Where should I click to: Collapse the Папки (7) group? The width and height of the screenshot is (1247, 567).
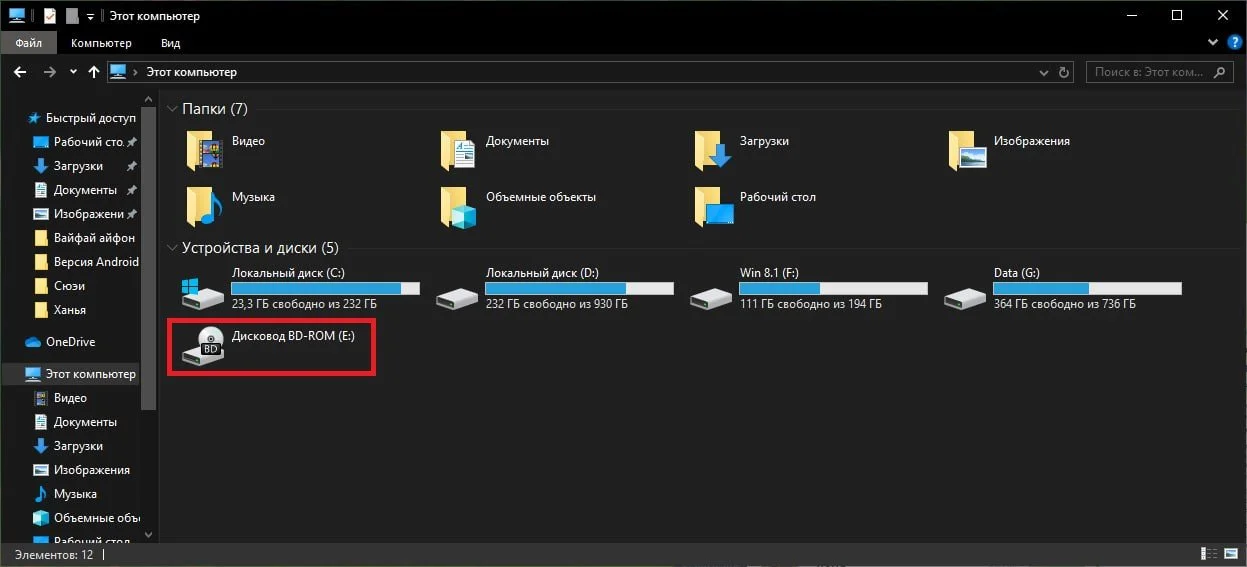point(172,109)
